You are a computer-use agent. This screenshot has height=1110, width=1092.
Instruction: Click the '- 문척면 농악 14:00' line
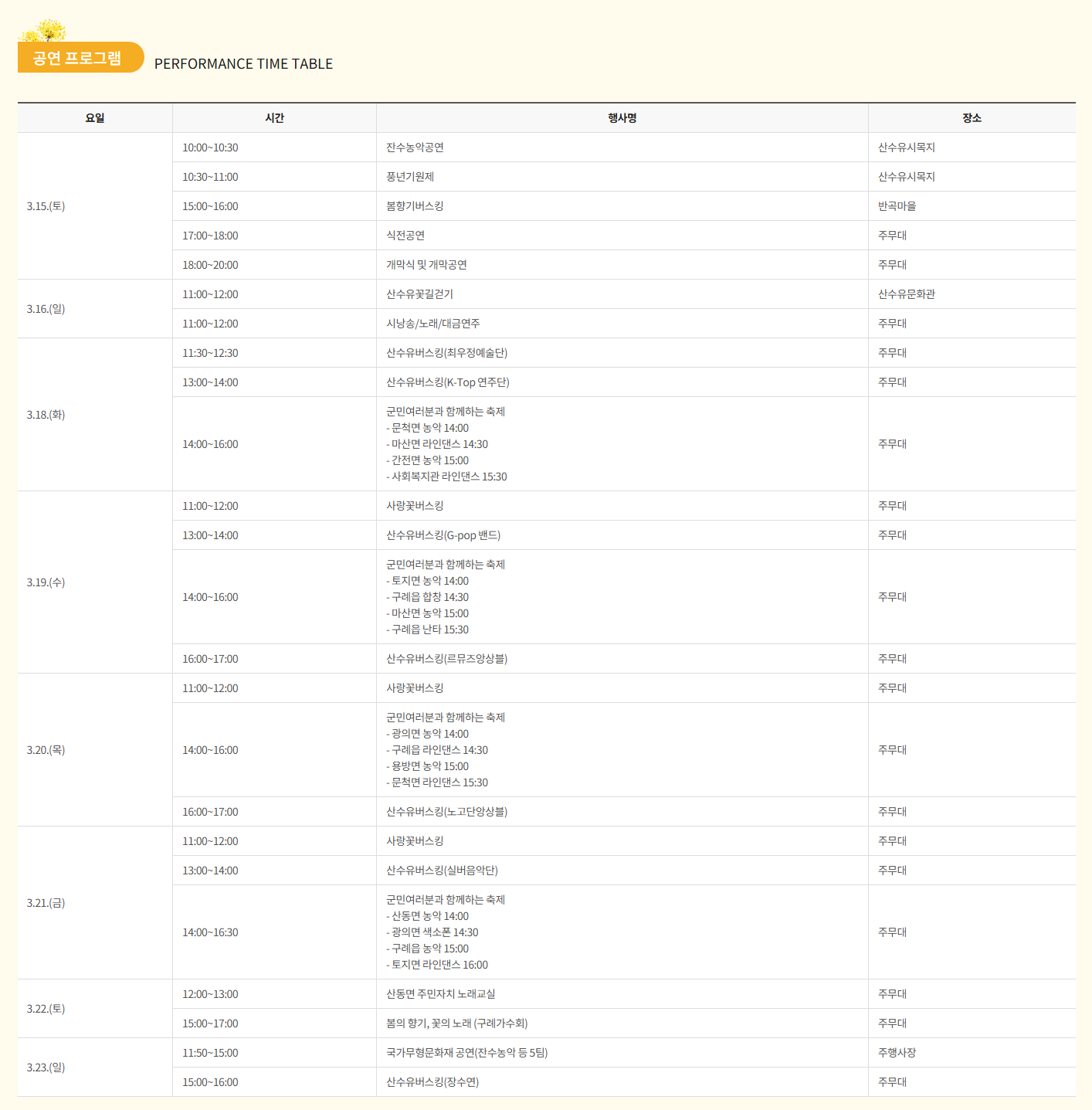[x=427, y=428]
